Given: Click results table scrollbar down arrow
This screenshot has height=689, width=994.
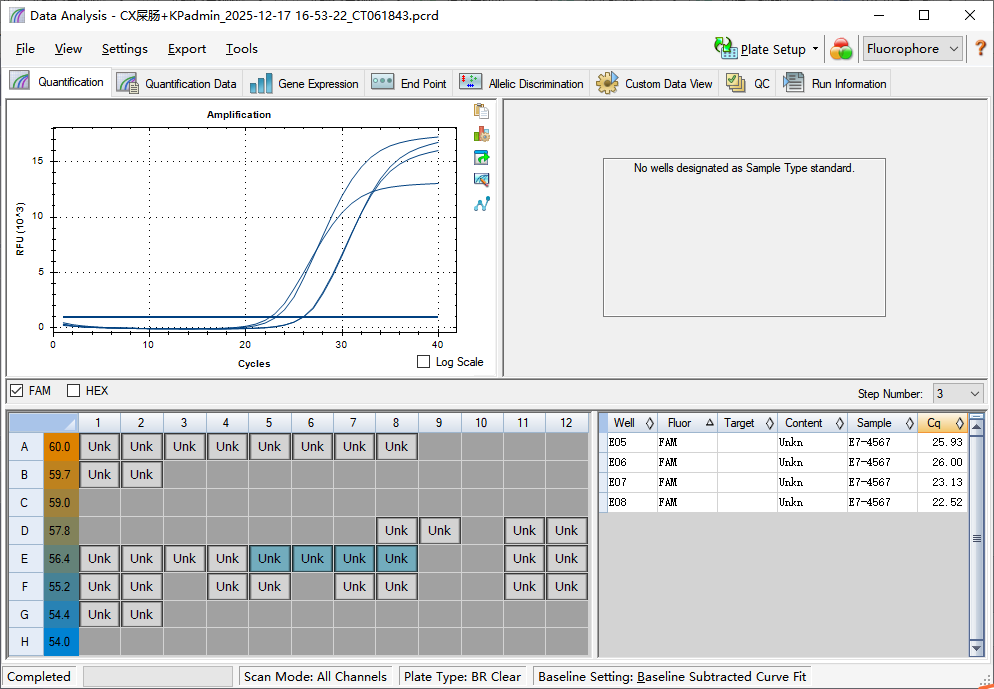Looking at the screenshot, I should pos(976,648).
